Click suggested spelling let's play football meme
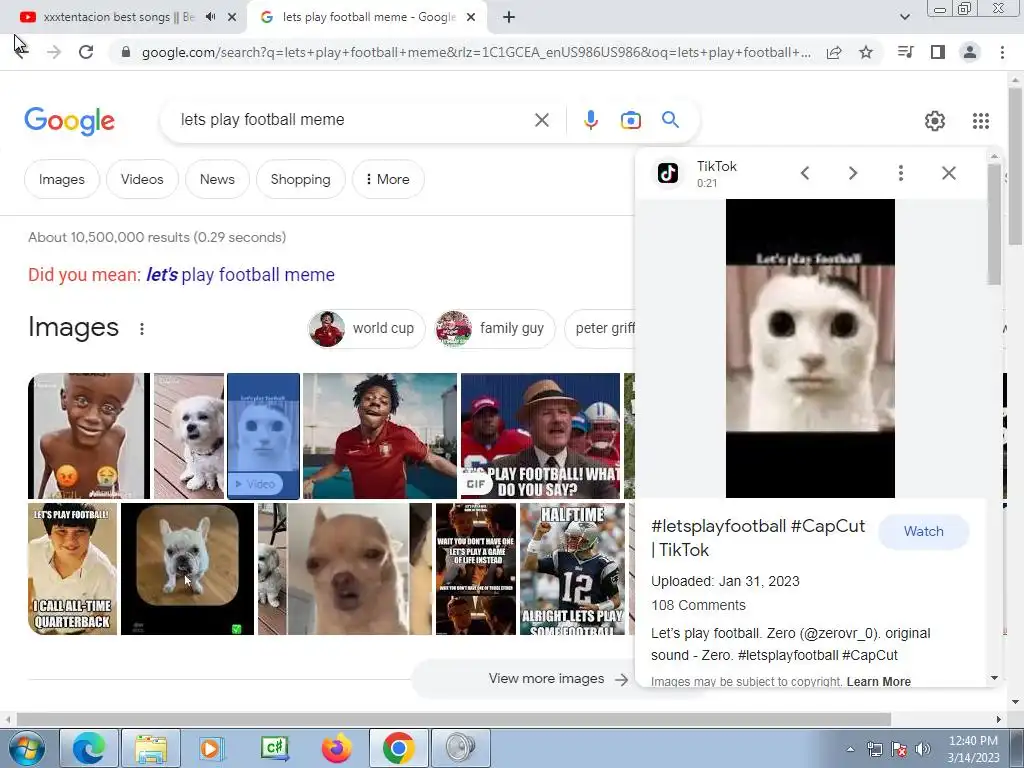Image resolution: width=1024 pixels, height=768 pixels. click(x=240, y=275)
